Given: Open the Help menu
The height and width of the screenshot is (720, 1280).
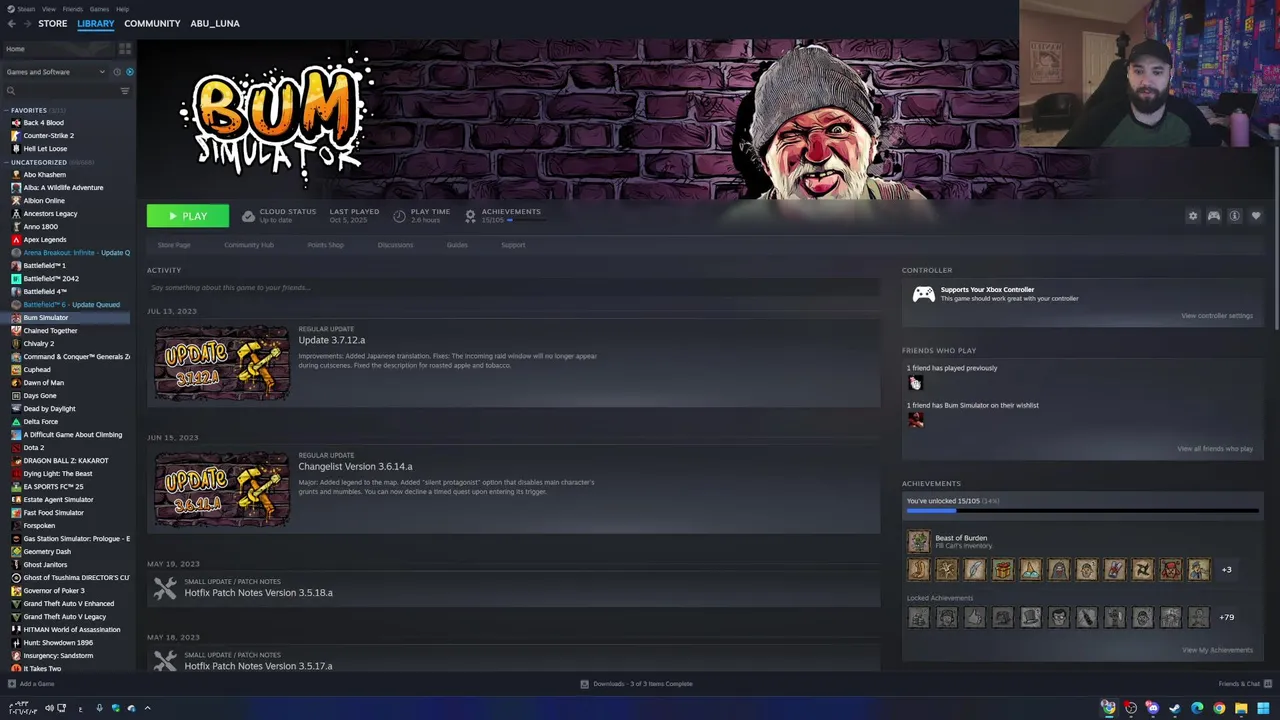Looking at the screenshot, I should point(122,9).
